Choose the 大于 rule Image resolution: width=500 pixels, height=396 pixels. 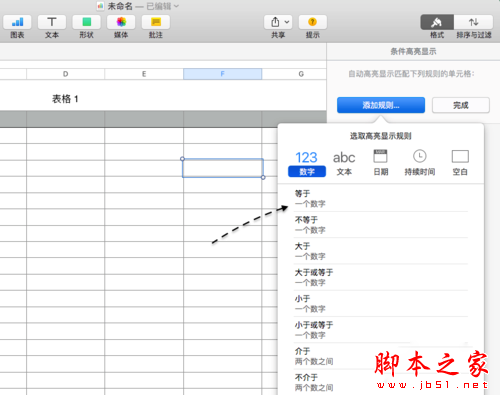[381, 251]
